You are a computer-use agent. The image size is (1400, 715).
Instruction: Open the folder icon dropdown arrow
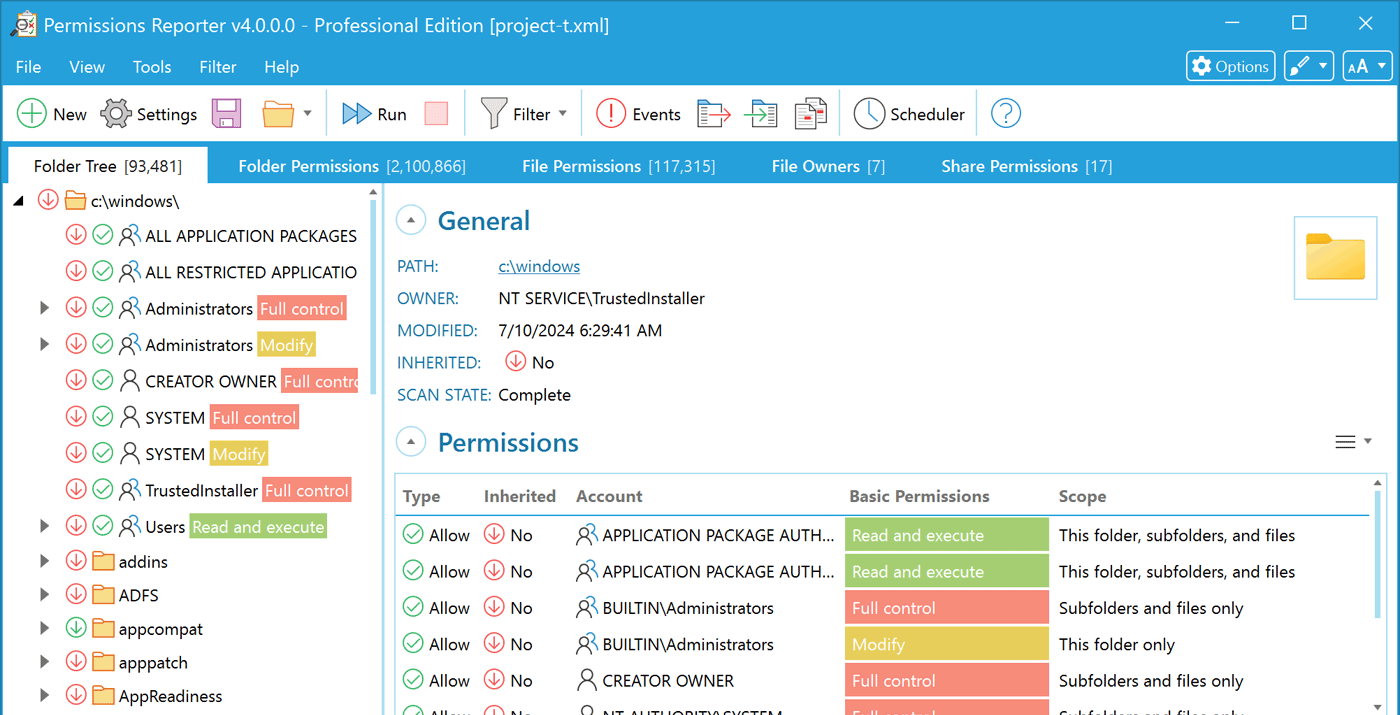307,114
